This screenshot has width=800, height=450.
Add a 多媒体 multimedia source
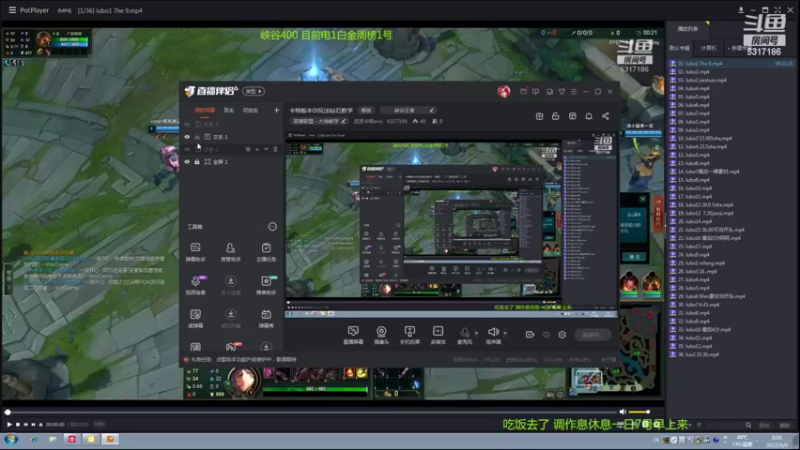click(438, 335)
